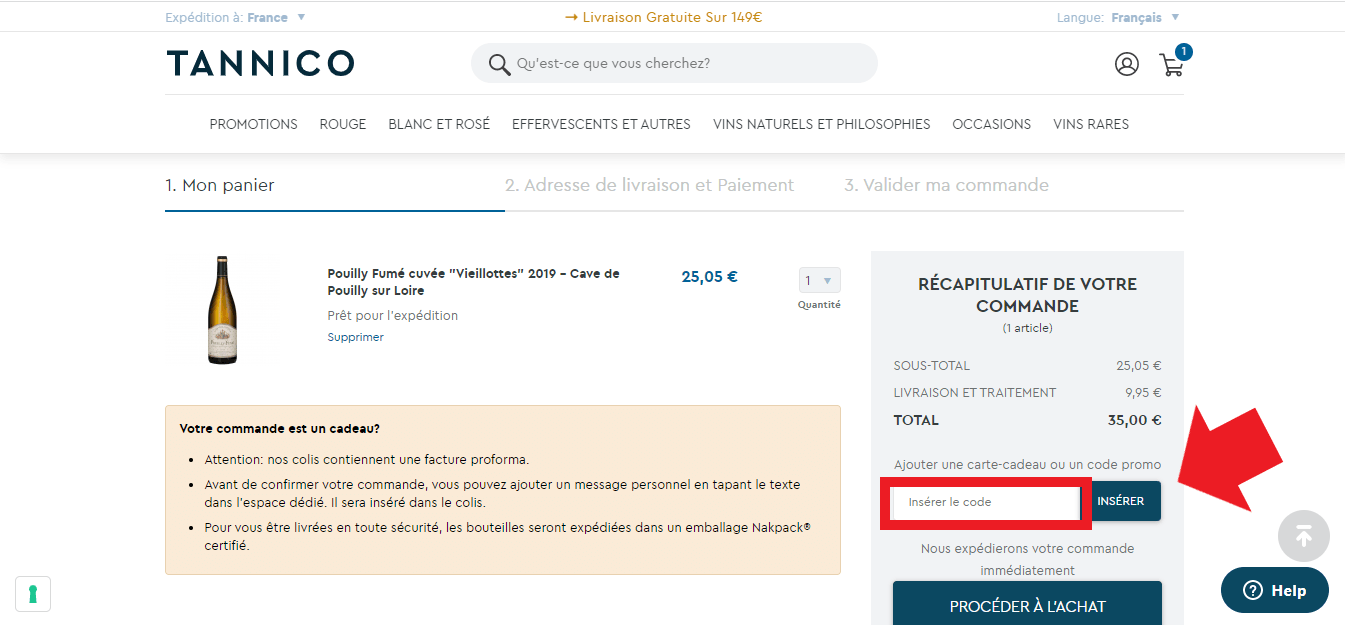Click 'Livraison et traitement' 9,95 € value
The width and height of the screenshot is (1345, 625).
coord(1143,392)
